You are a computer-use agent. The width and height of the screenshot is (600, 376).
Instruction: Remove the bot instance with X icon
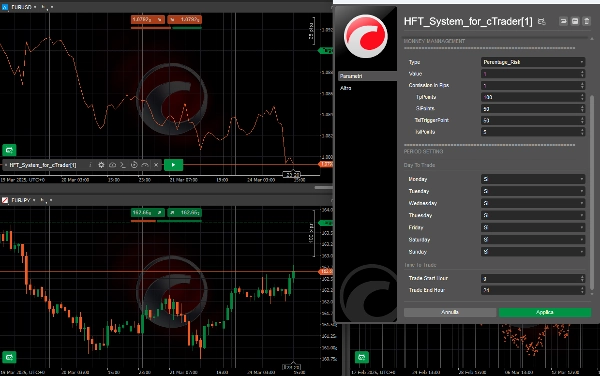click(156, 165)
